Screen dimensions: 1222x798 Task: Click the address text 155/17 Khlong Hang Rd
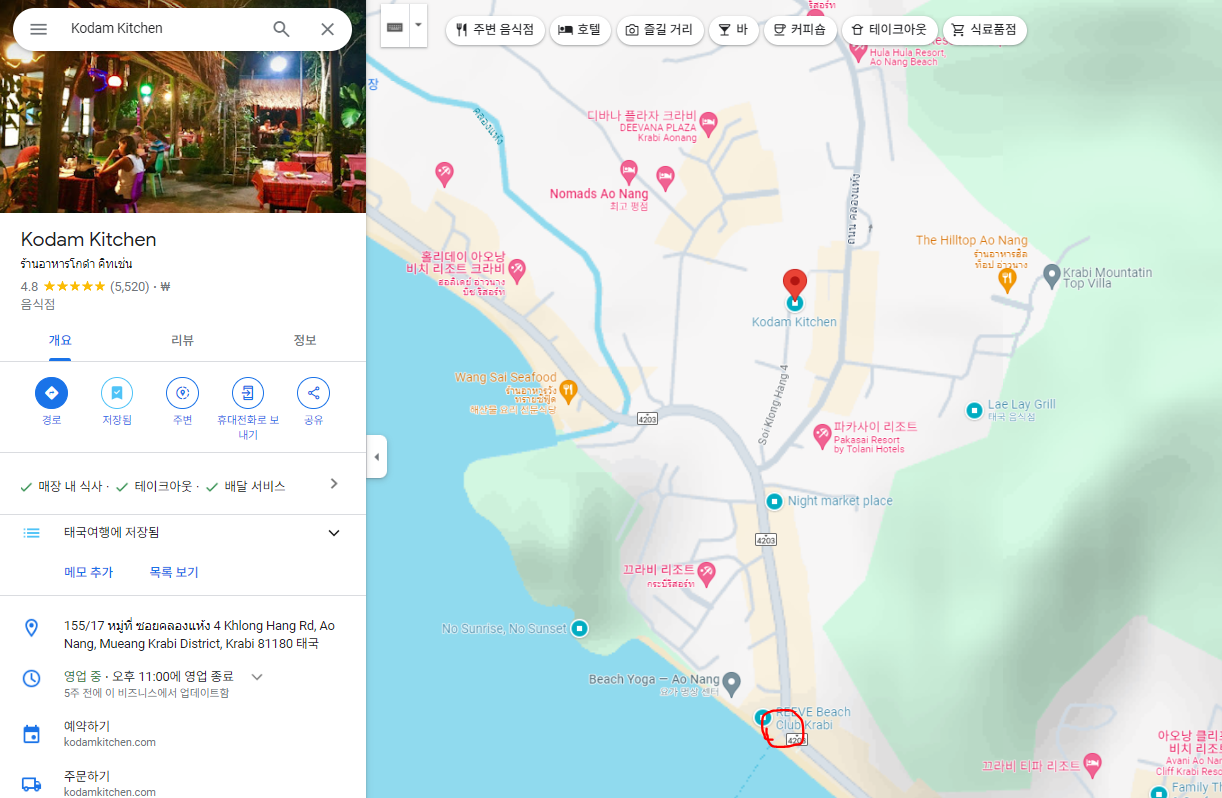(x=199, y=634)
